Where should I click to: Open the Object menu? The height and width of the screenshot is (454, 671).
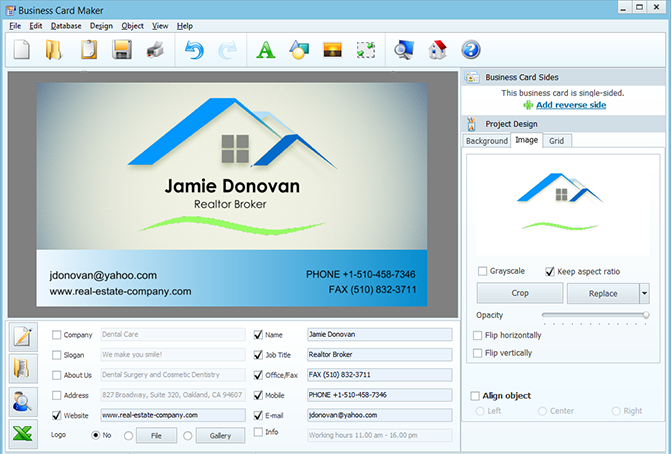tap(132, 26)
